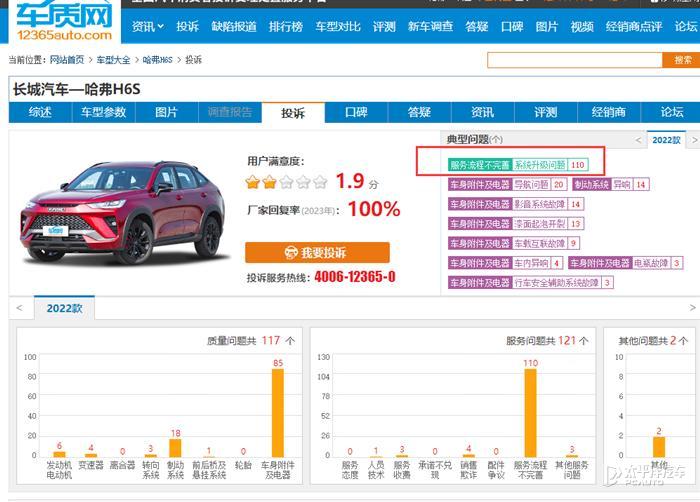
Task: Click the 其他 bar showing 2
Action: pos(659,447)
